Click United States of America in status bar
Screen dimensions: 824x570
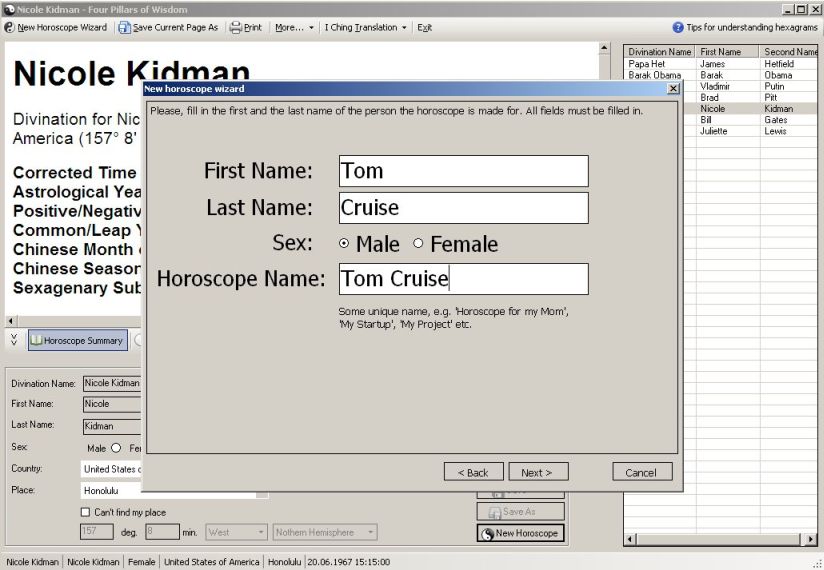tap(212, 562)
